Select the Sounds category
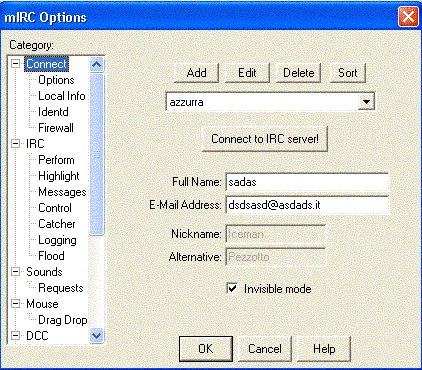The width and height of the screenshot is (422, 370). point(44,272)
